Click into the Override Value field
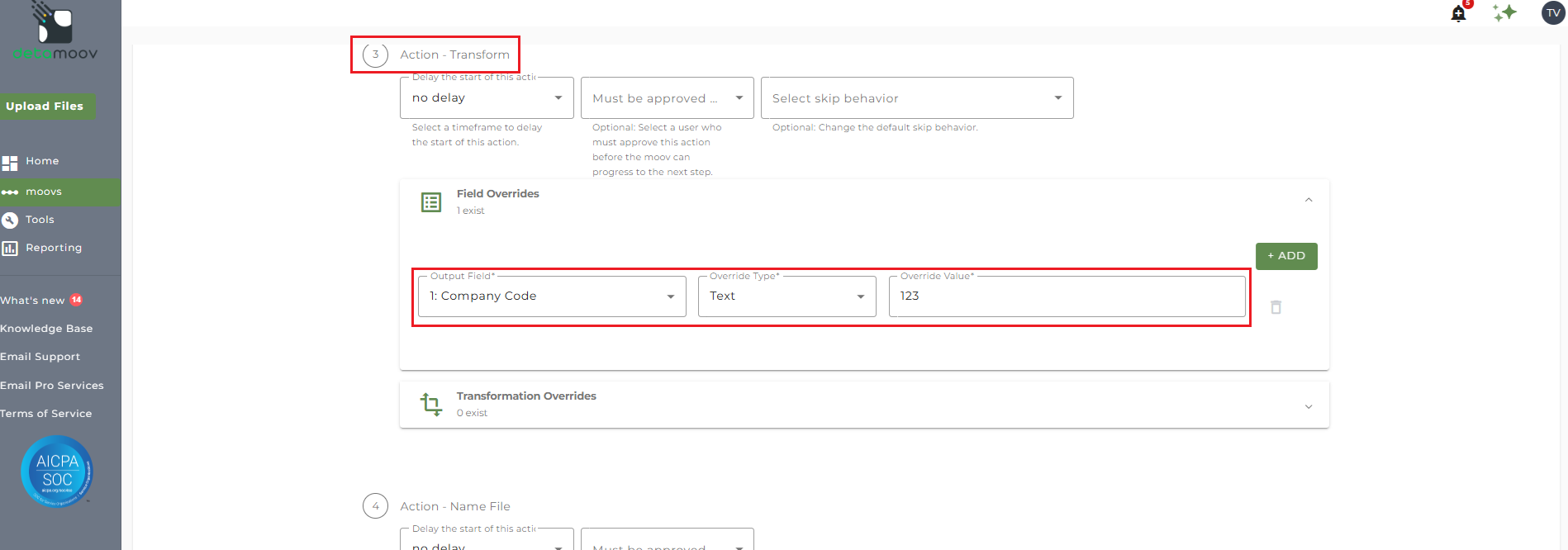This screenshot has width=1568, height=550. point(1066,296)
